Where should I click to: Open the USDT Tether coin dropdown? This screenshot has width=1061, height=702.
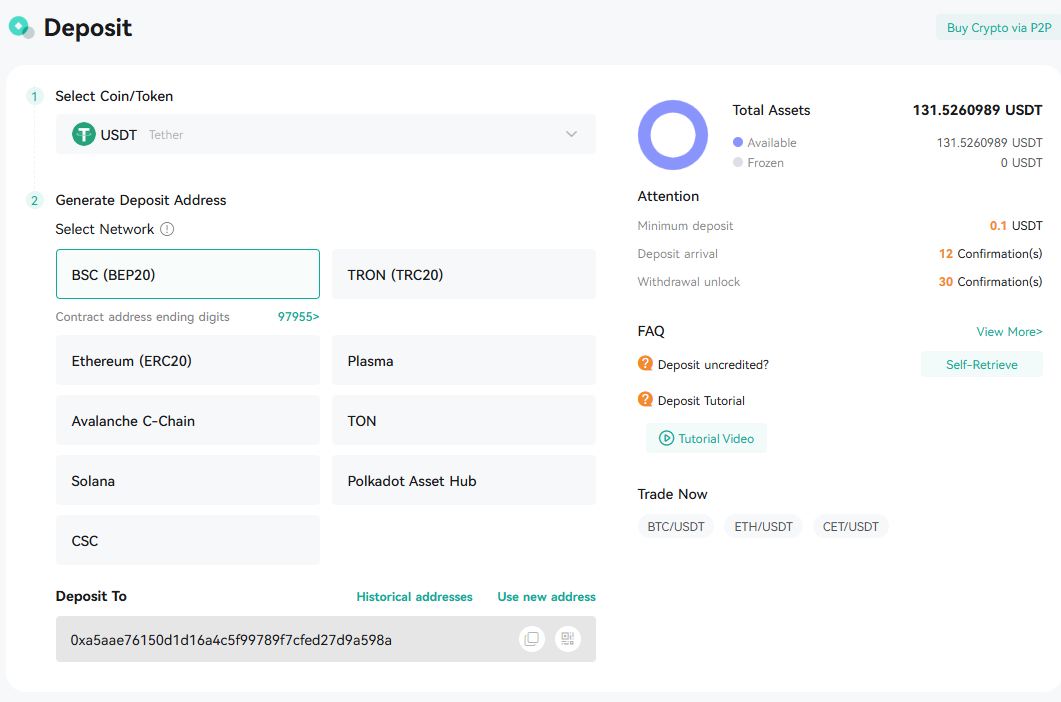pos(325,134)
